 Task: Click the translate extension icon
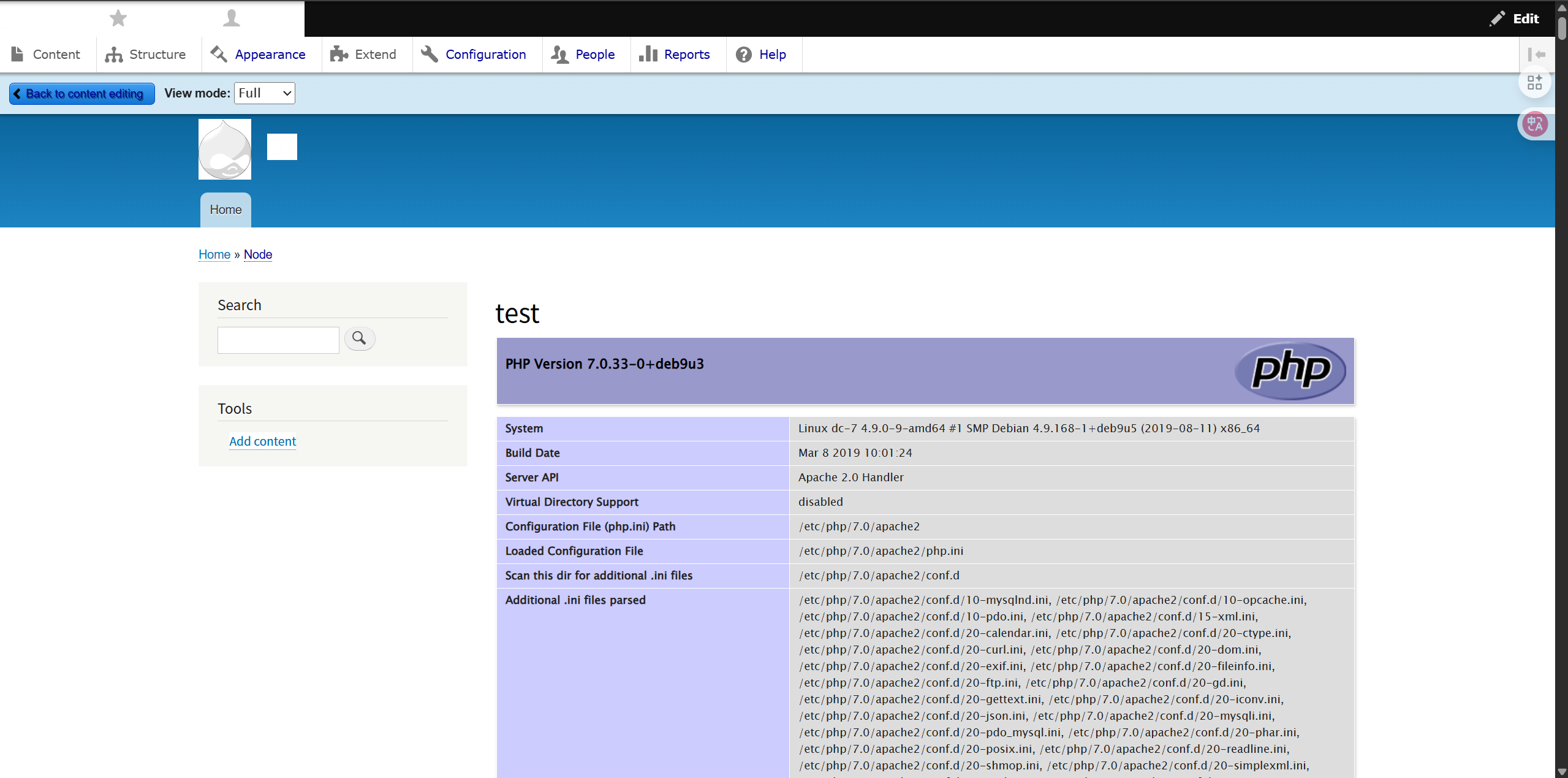coord(1535,124)
